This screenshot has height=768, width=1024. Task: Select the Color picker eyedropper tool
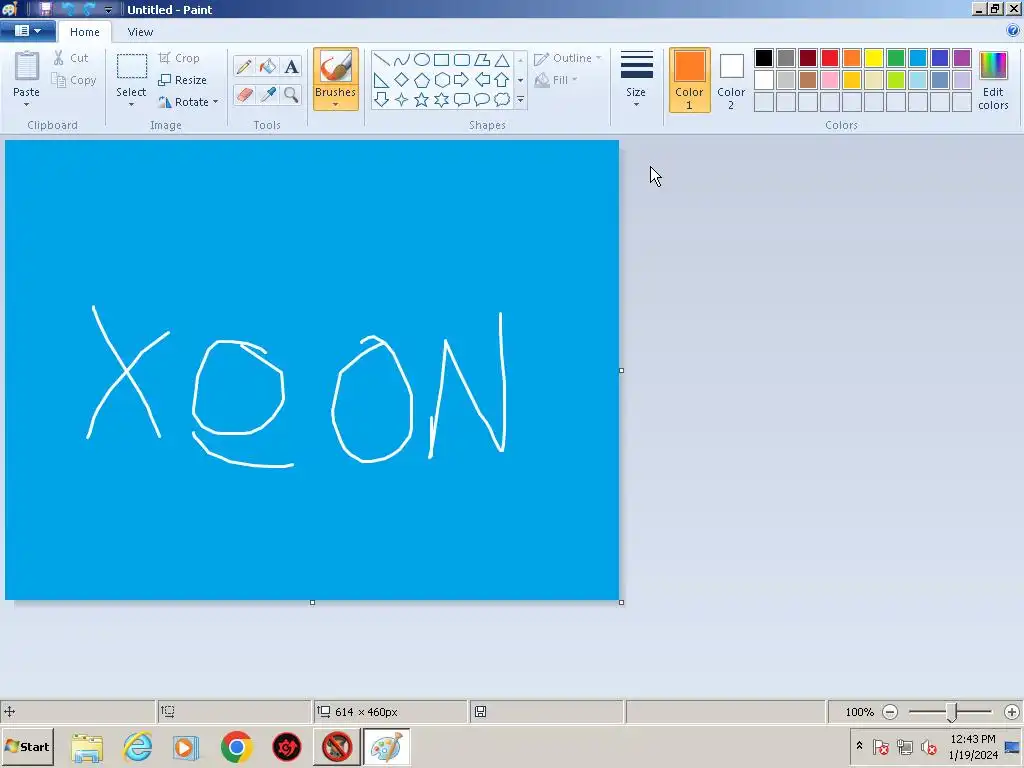click(268, 95)
